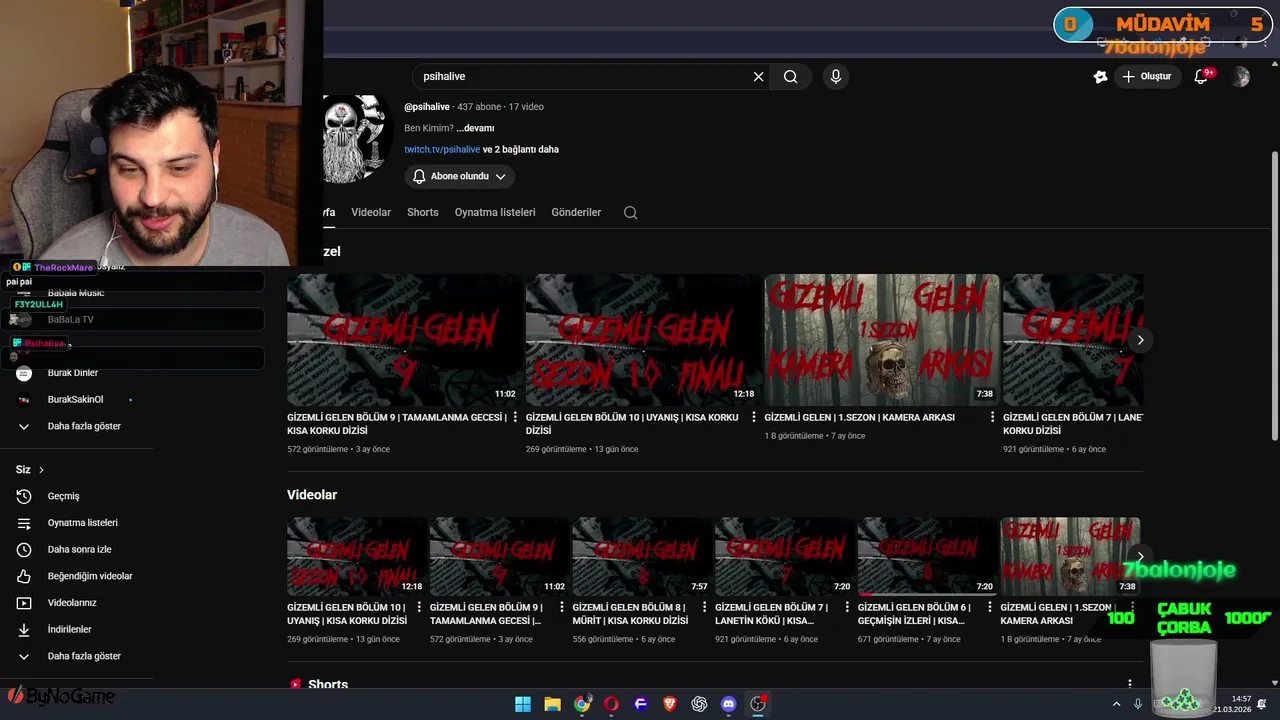
Task: Click the Oluştur create button
Action: point(1146,77)
